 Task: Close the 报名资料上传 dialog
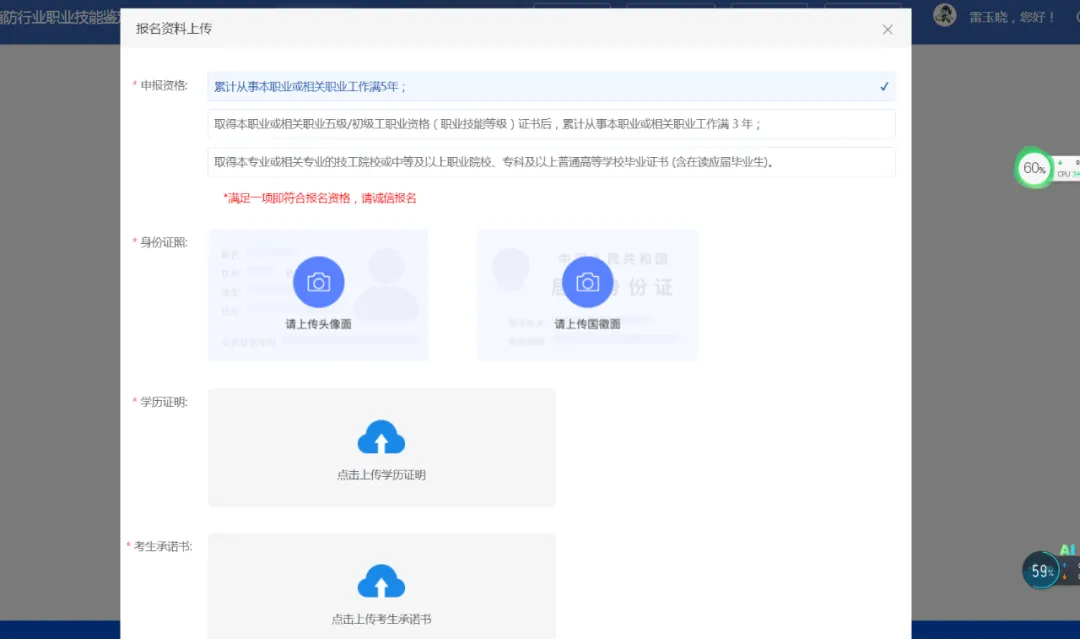(887, 29)
